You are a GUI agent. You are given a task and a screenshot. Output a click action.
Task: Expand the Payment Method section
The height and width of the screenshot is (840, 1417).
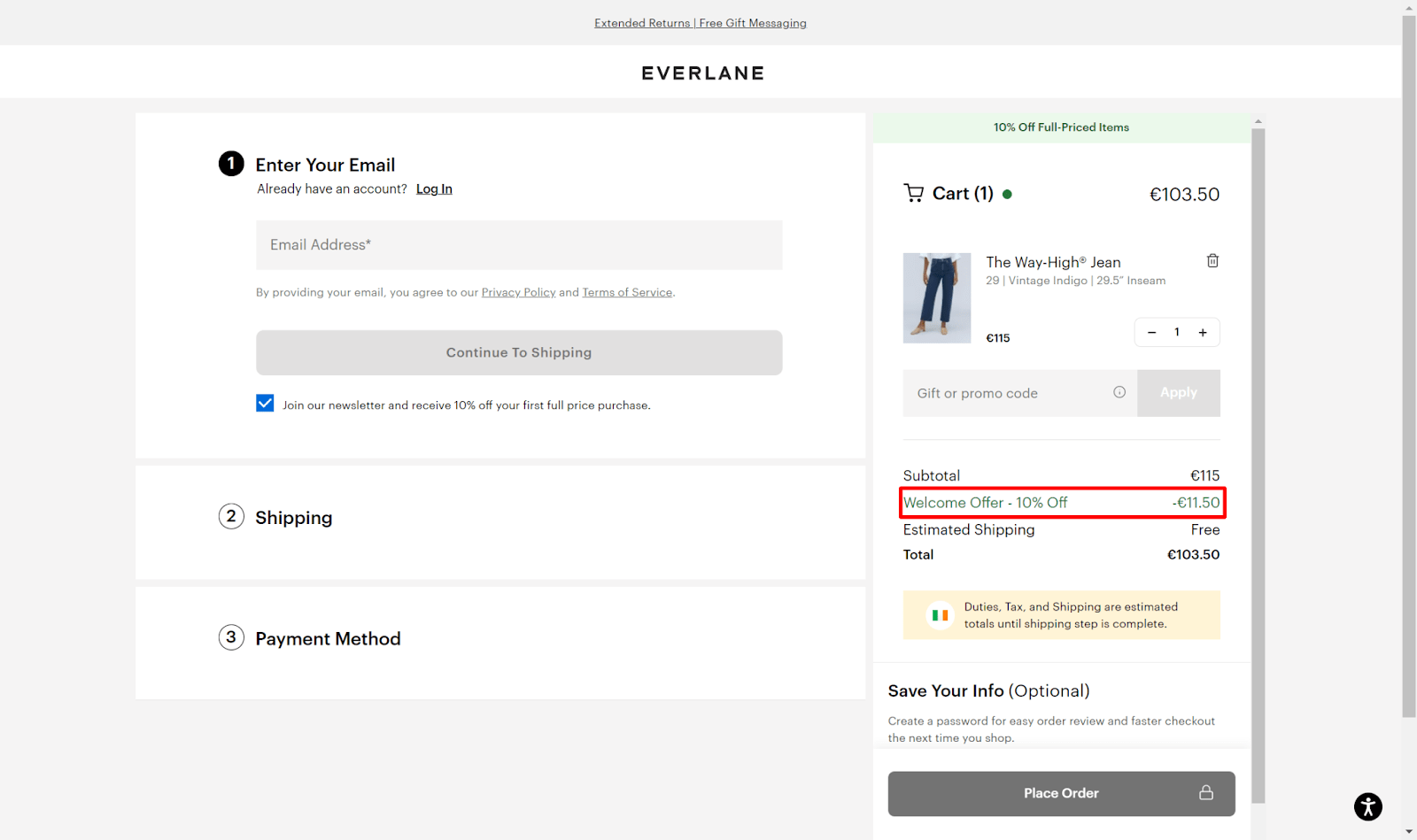[x=328, y=638]
